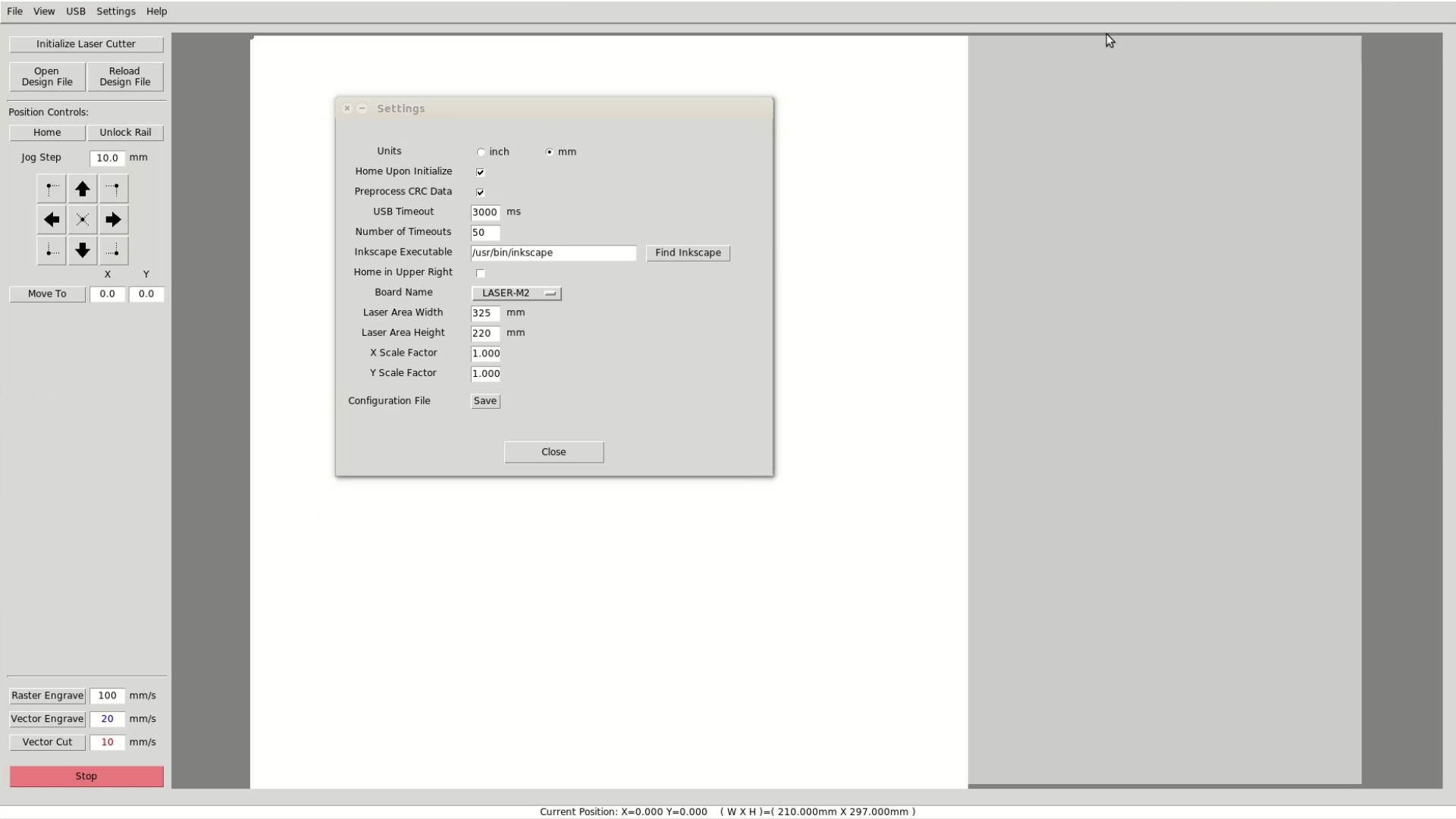Click the Raster Engrave speed field
The width and height of the screenshot is (1456, 819).
(107, 696)
